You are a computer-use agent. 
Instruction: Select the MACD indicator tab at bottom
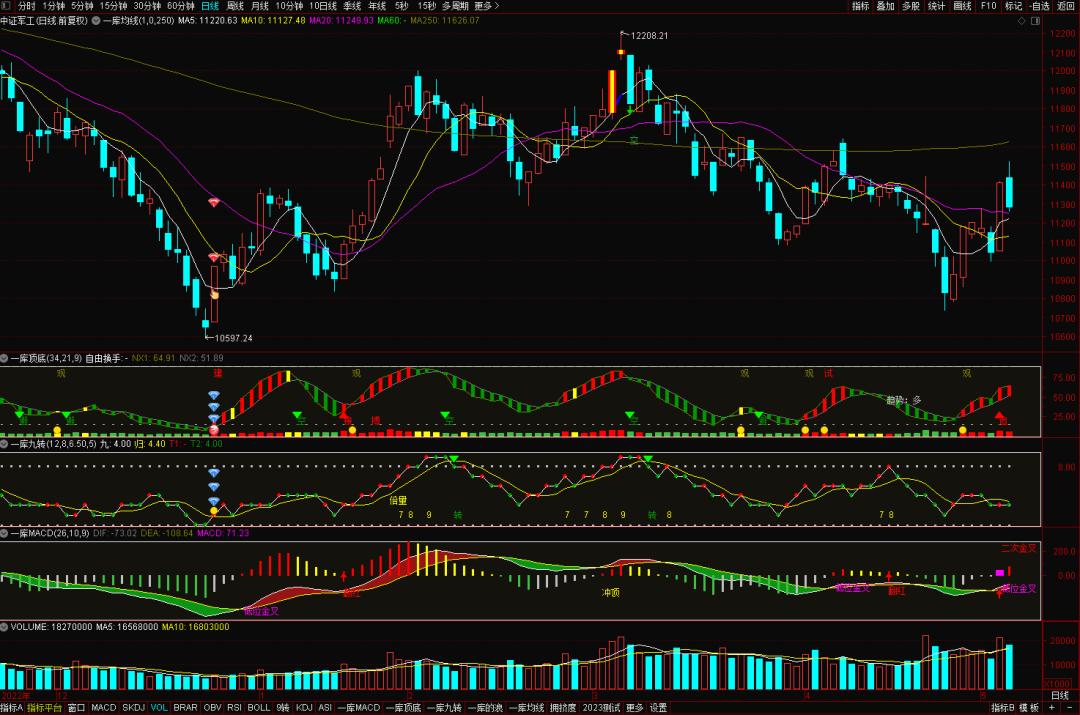pos(104,707)
